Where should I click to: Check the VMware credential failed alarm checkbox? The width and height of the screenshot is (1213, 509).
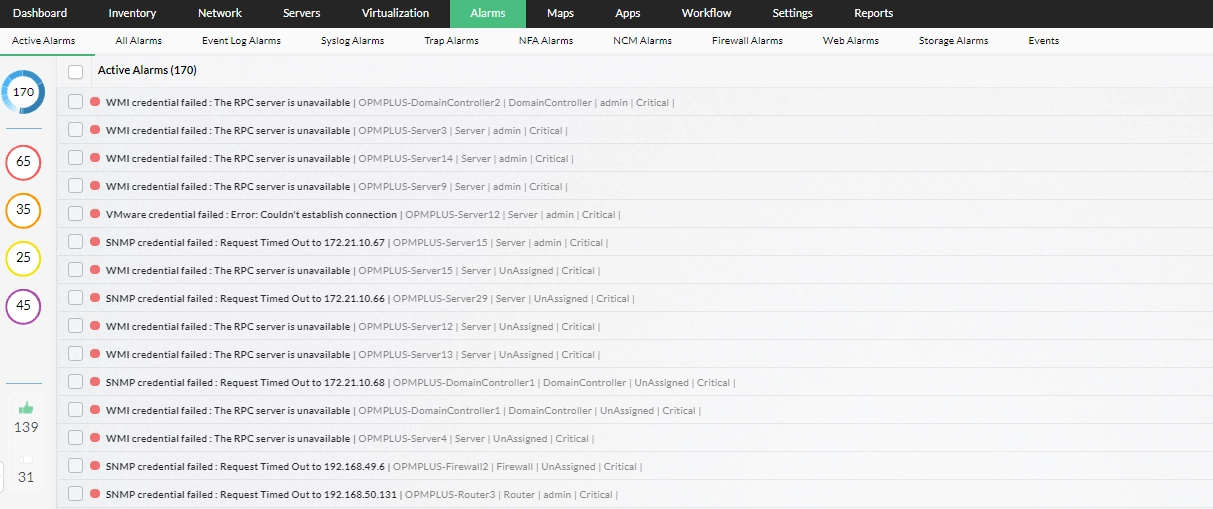tap(75, 214)
